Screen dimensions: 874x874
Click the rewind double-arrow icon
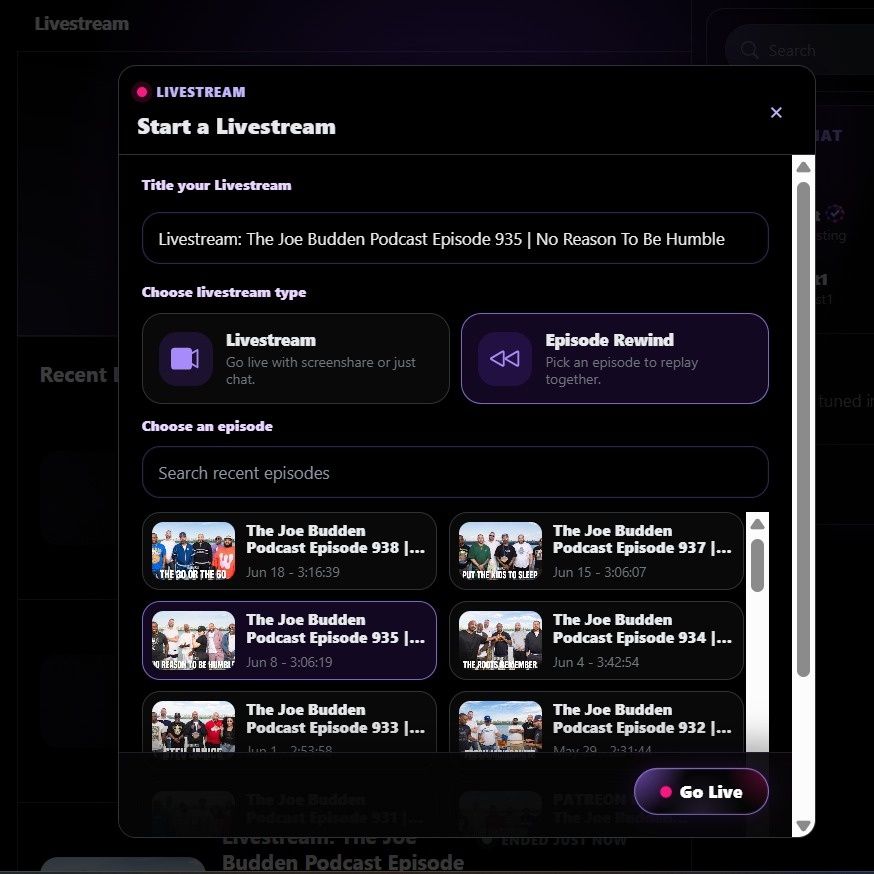point(504,359)
